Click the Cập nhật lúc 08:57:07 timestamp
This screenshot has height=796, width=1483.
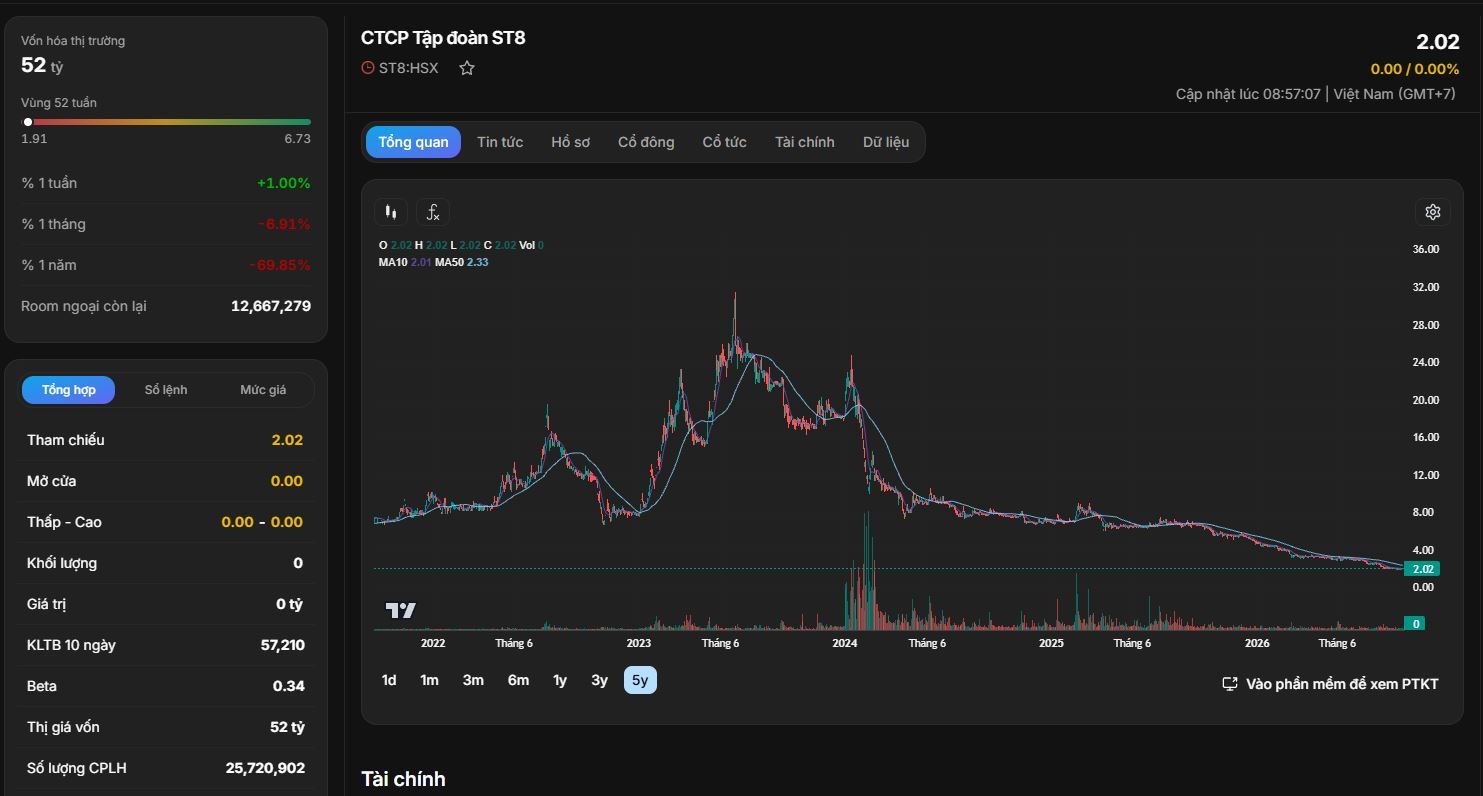(x=1248, y=94)
